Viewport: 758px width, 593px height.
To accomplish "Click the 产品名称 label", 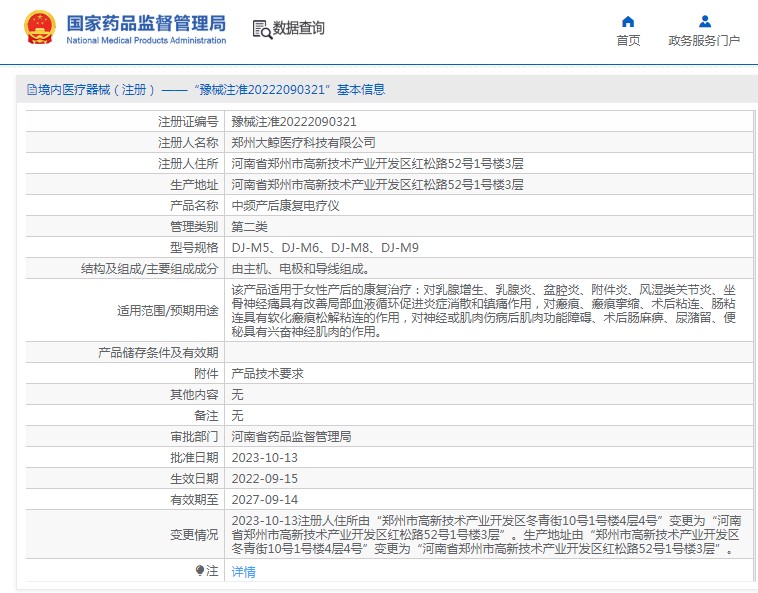I will (x=194, y=205).
